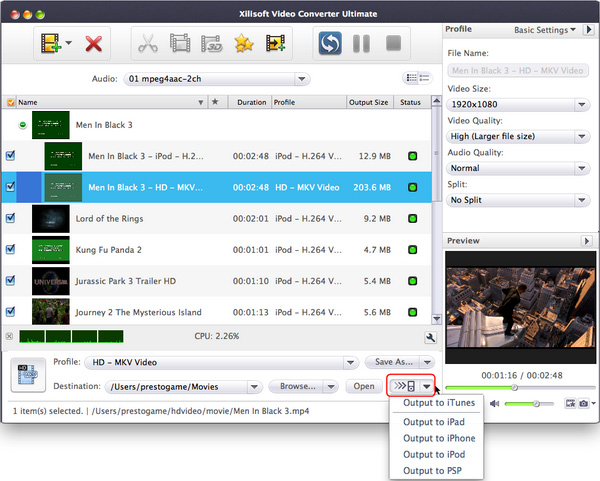Open the Split No Split dropdown
600x481 pixels.
pos(518,200)
